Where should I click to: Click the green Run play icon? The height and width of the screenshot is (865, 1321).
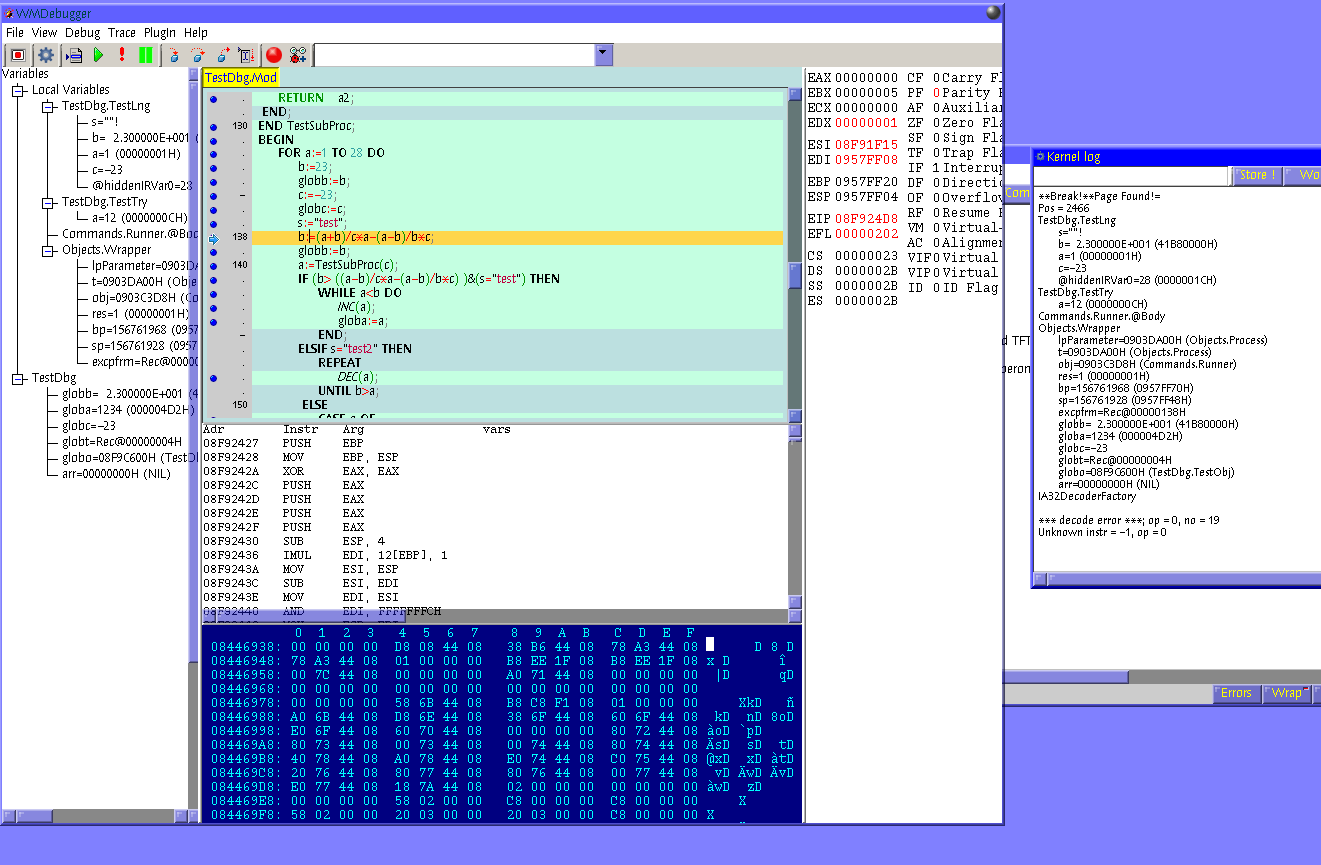click(x=98, y=55)
